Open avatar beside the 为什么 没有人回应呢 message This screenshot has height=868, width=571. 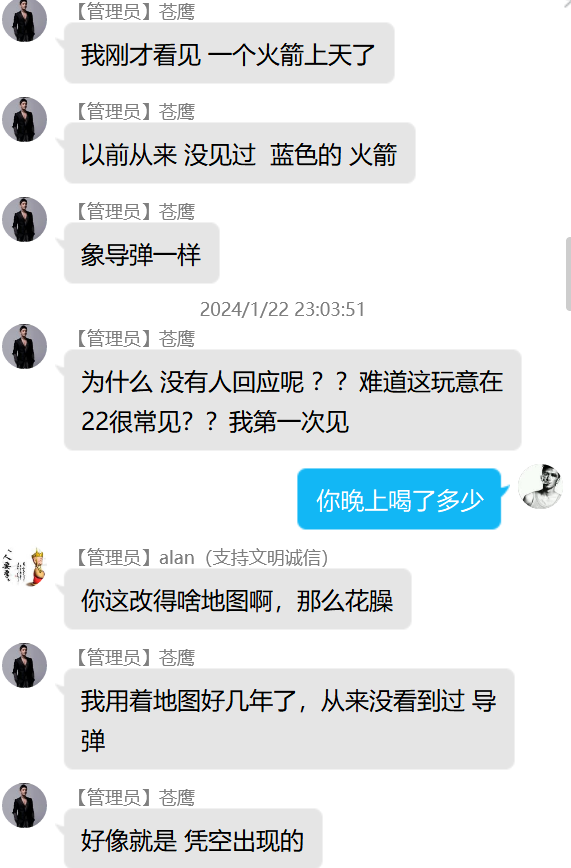pos(24,347)
